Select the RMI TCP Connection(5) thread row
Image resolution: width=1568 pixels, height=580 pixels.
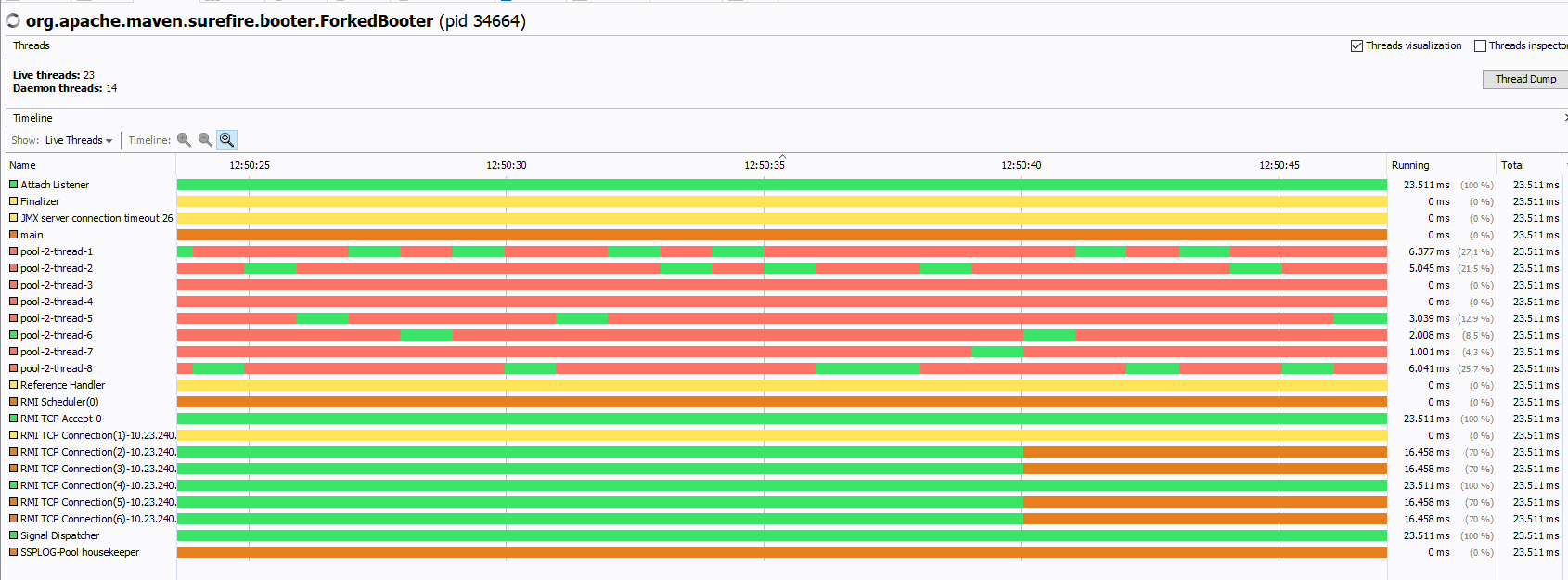point(784,502)
